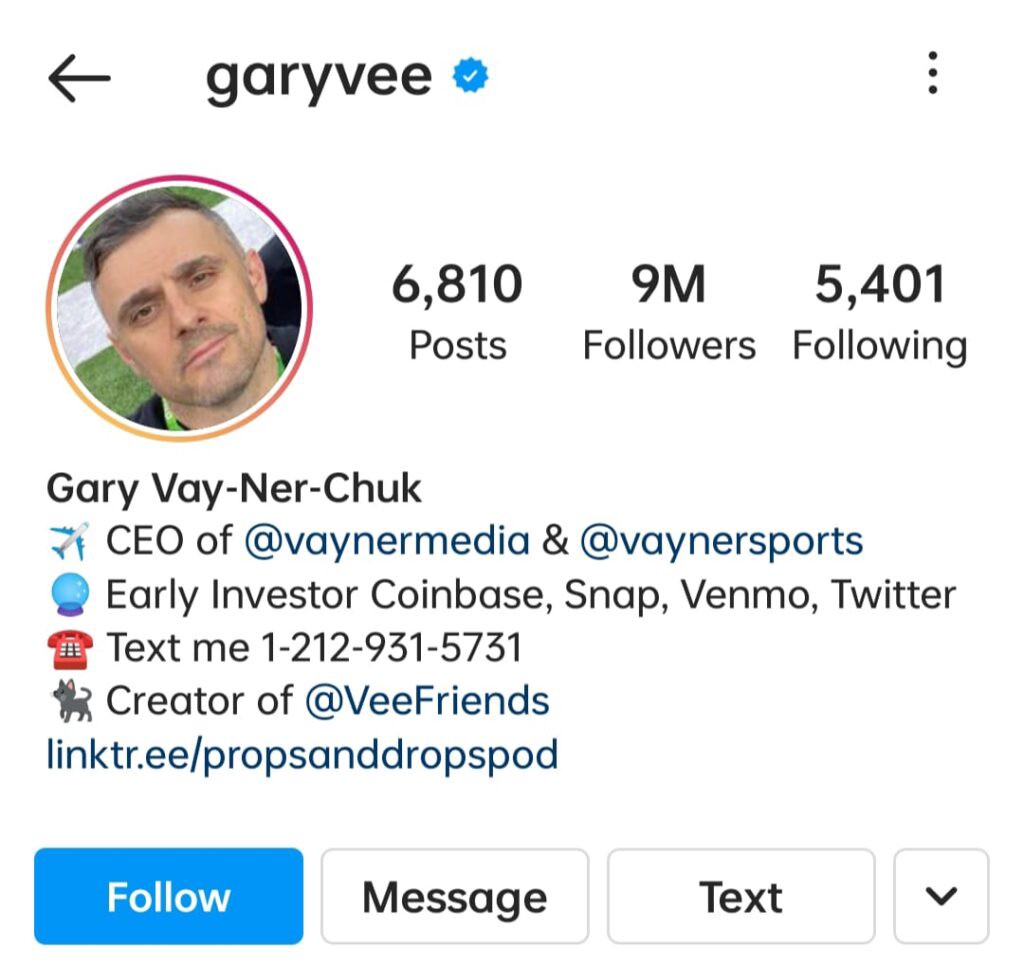The width and height of the screenshot is (1024, 964).
Task: Open the @VeeFriends mention link
Action: [x=427, y=701]
